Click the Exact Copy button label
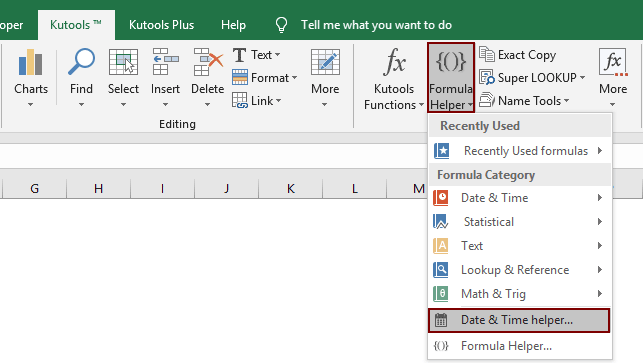Screen dimensions: 643x363 tap(527, 55)
